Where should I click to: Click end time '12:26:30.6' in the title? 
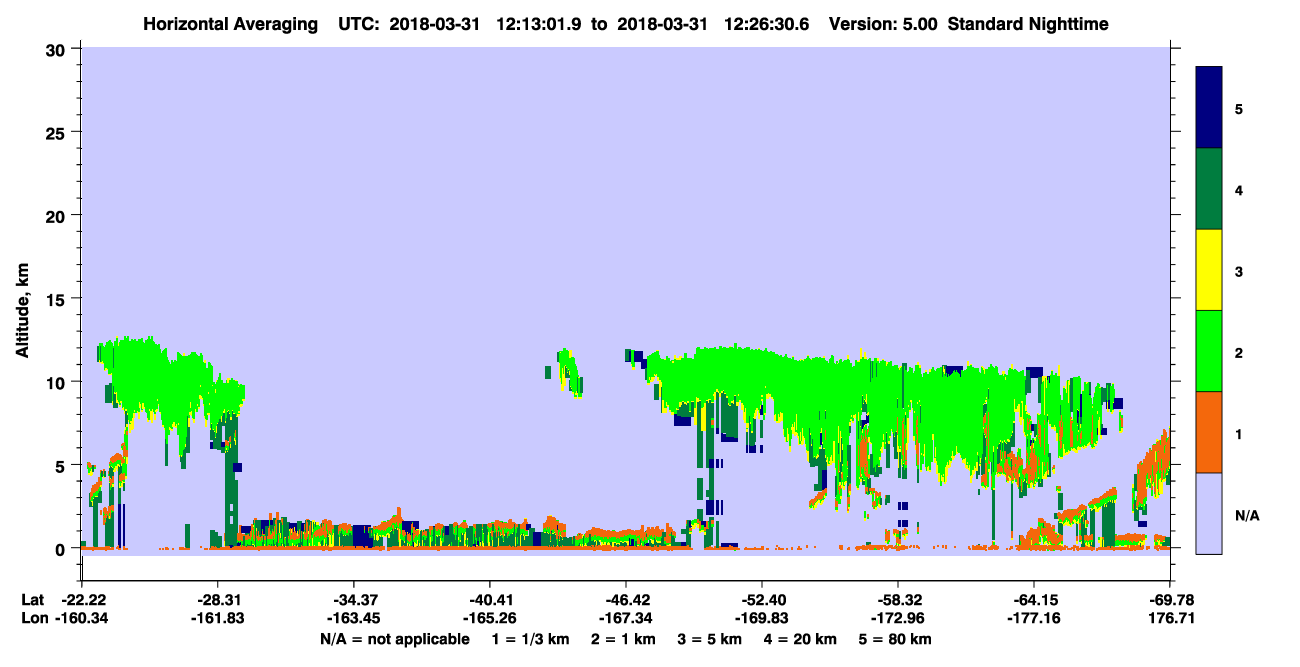(x=769, y=24)
